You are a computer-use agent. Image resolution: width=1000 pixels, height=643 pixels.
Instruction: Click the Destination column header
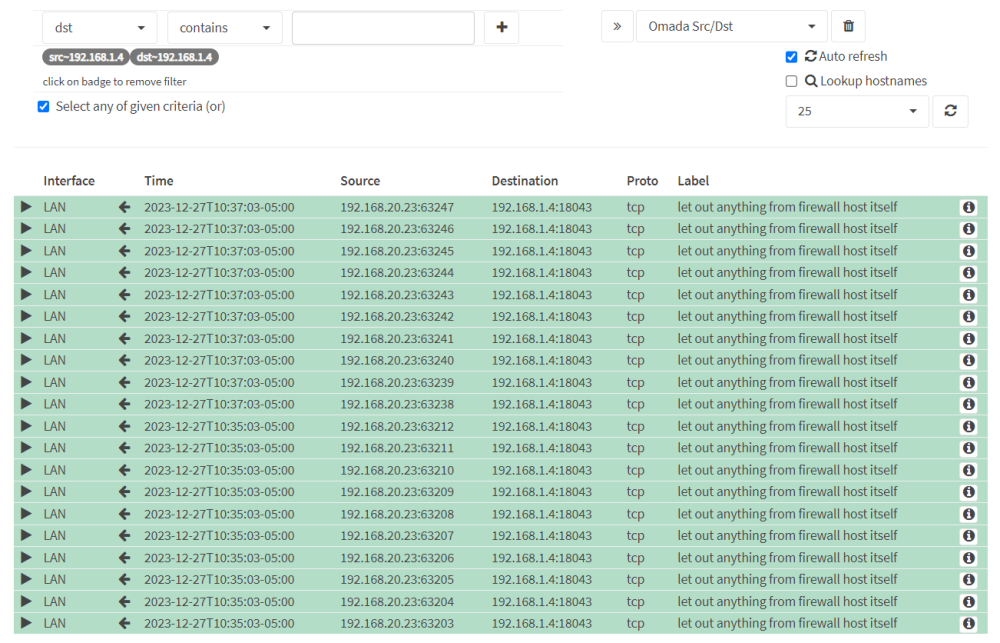click(x=525, y=181)
